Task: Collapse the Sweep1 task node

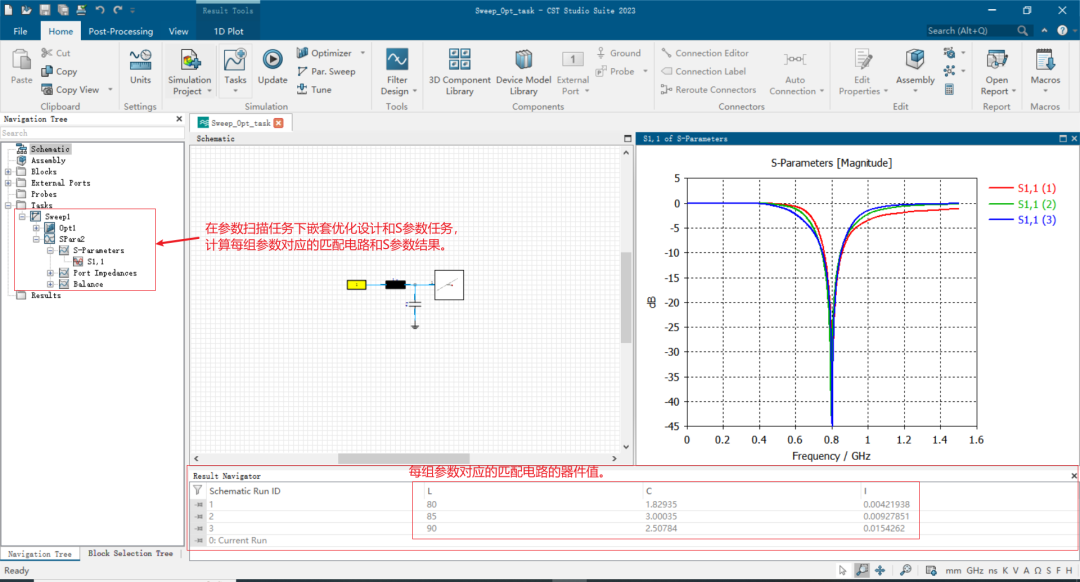Action: 22,216
